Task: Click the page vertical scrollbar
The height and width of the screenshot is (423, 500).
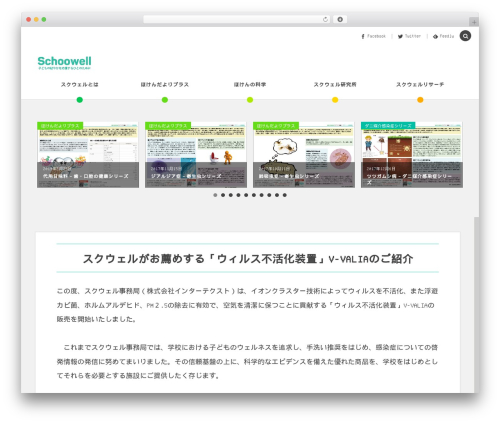Action: (476, 305)
